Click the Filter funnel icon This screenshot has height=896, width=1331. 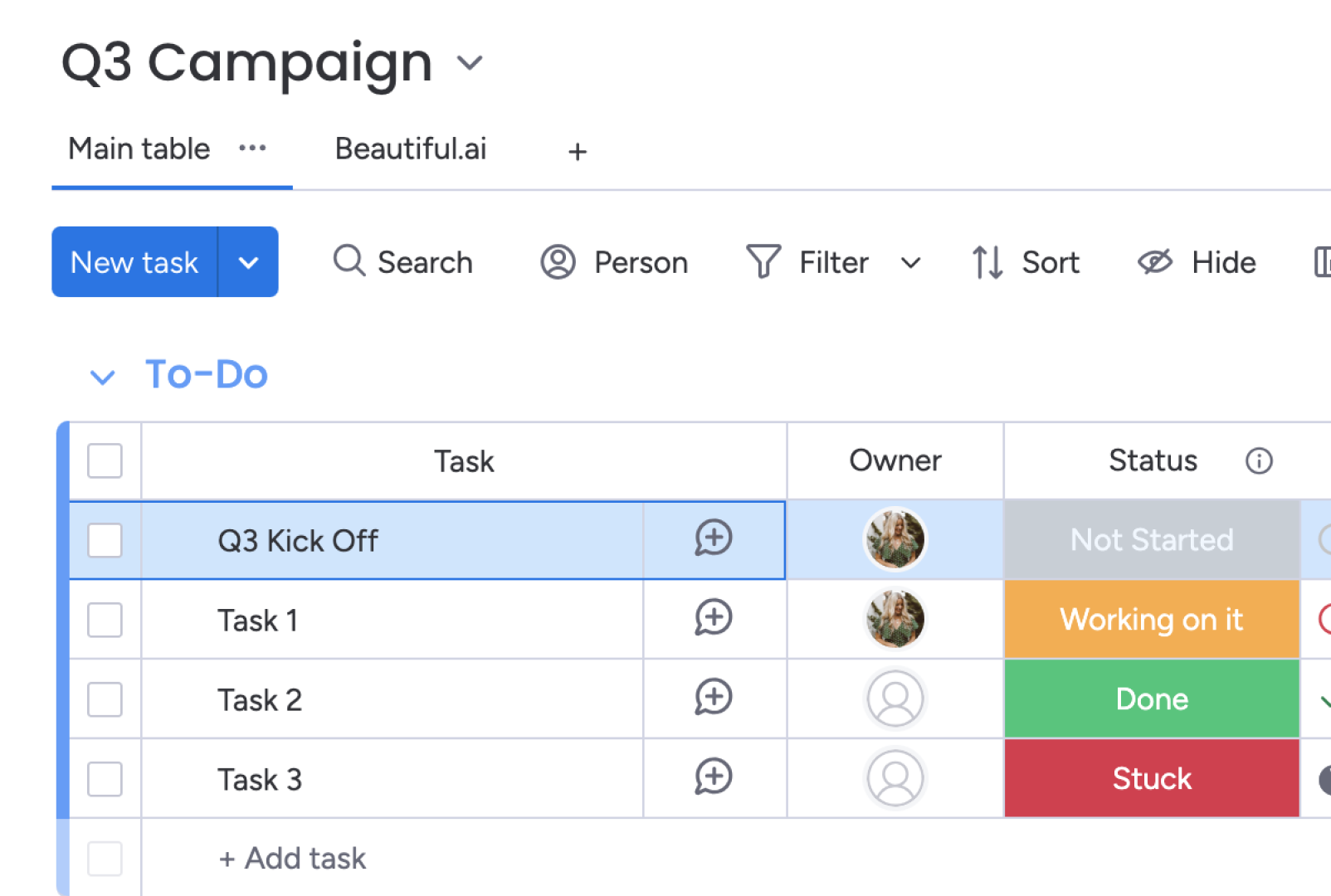coord(763,261)
